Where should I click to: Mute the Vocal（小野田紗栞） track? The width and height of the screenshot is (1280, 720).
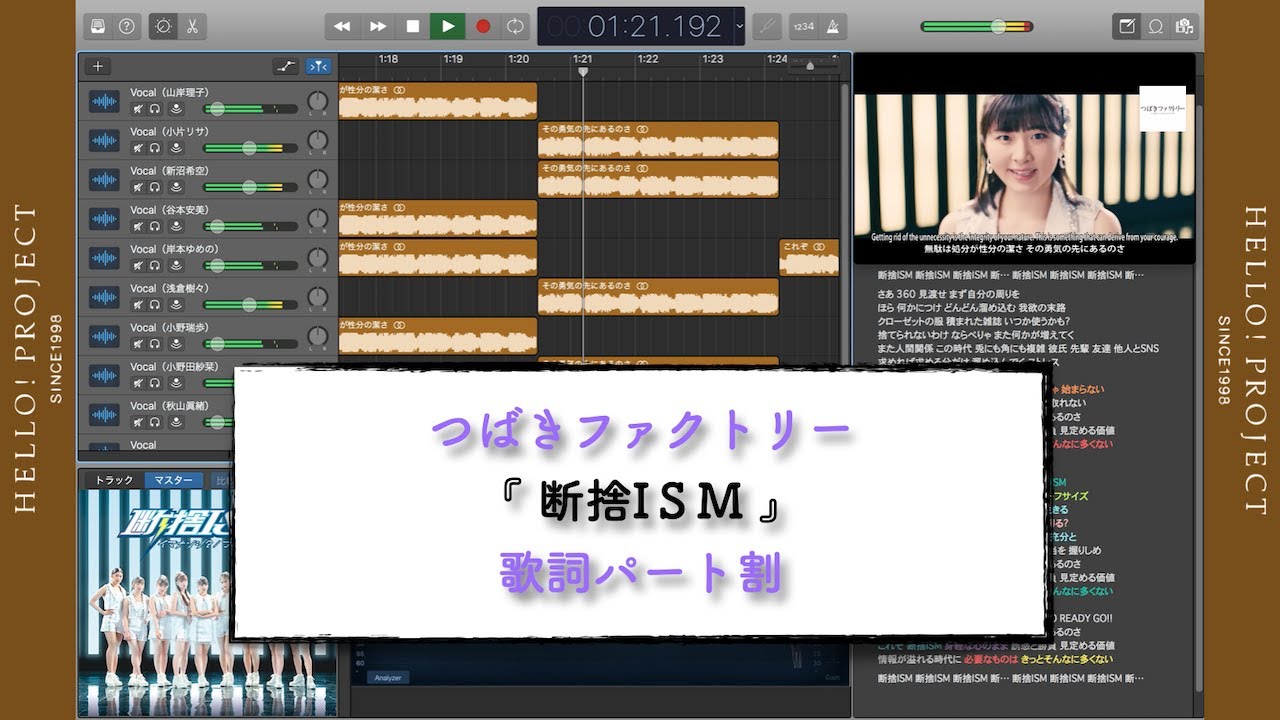[x=138, y=383]
